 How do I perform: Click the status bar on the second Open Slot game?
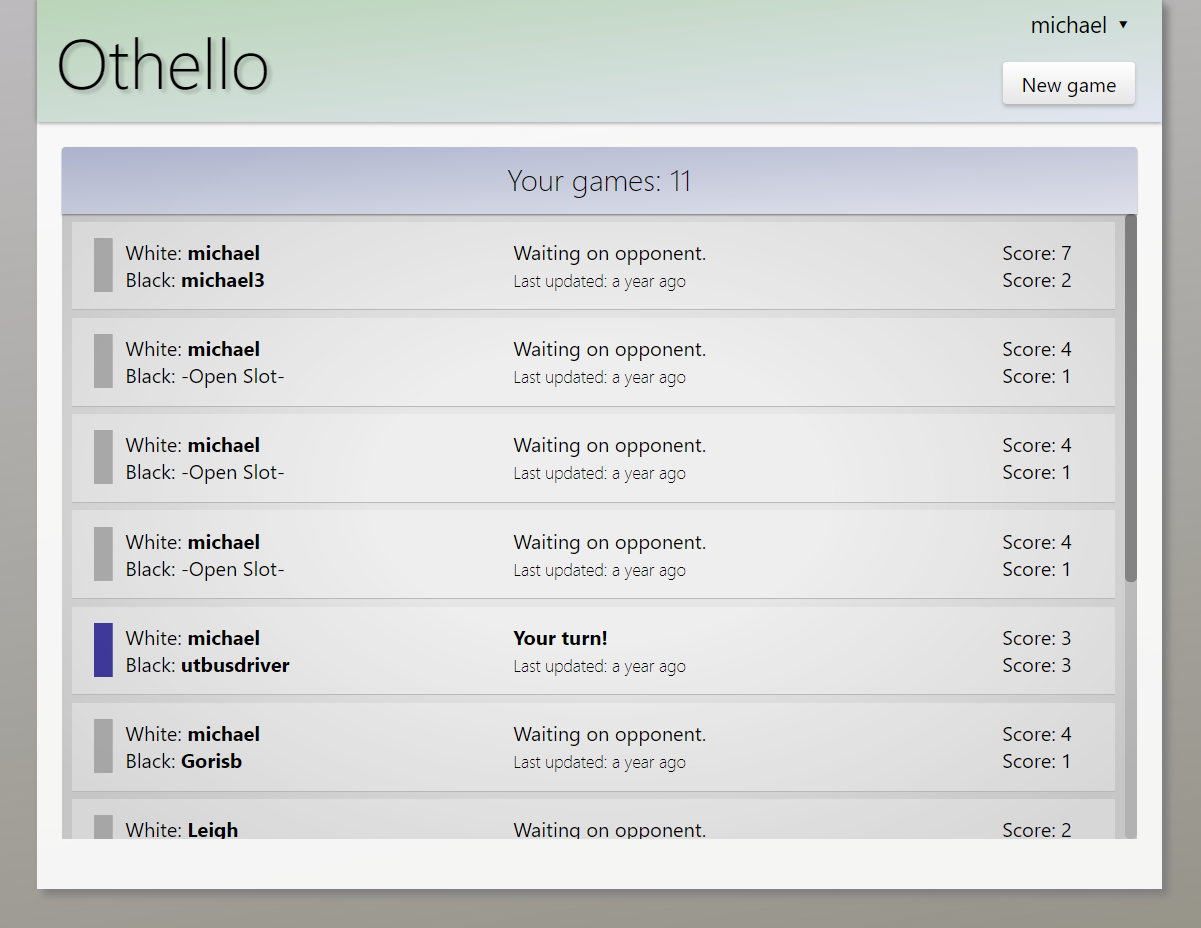click(102, 457)
